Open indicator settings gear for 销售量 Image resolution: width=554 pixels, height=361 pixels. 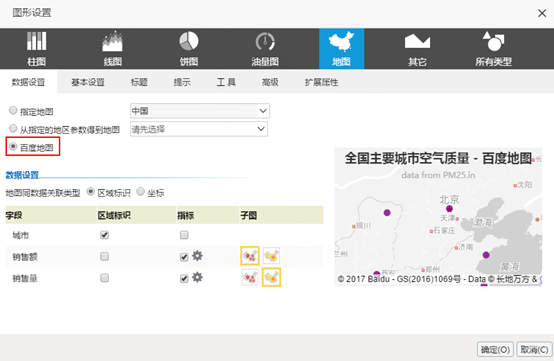197,277
